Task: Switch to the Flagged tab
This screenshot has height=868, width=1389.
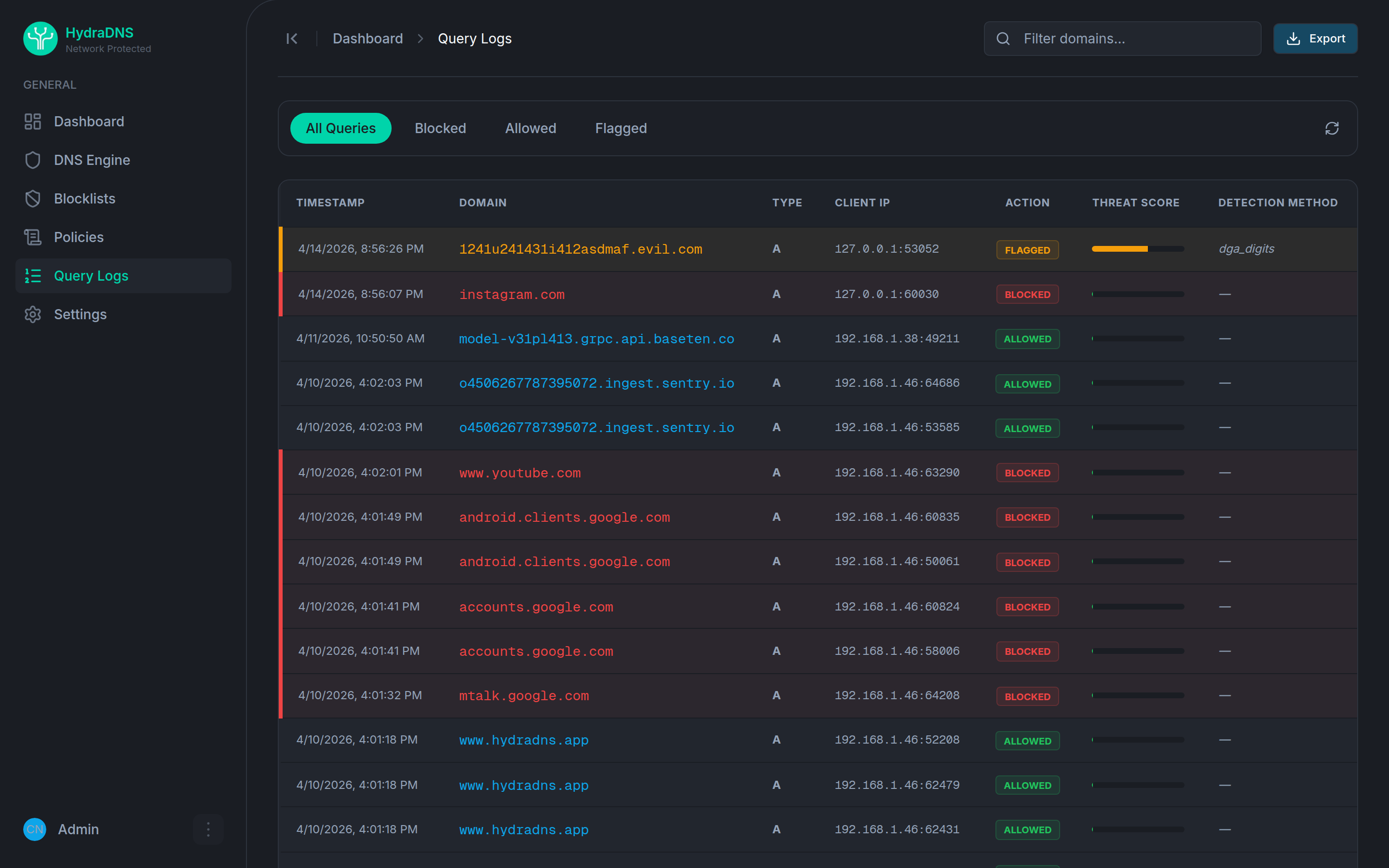Action: [x=620, y=128]
